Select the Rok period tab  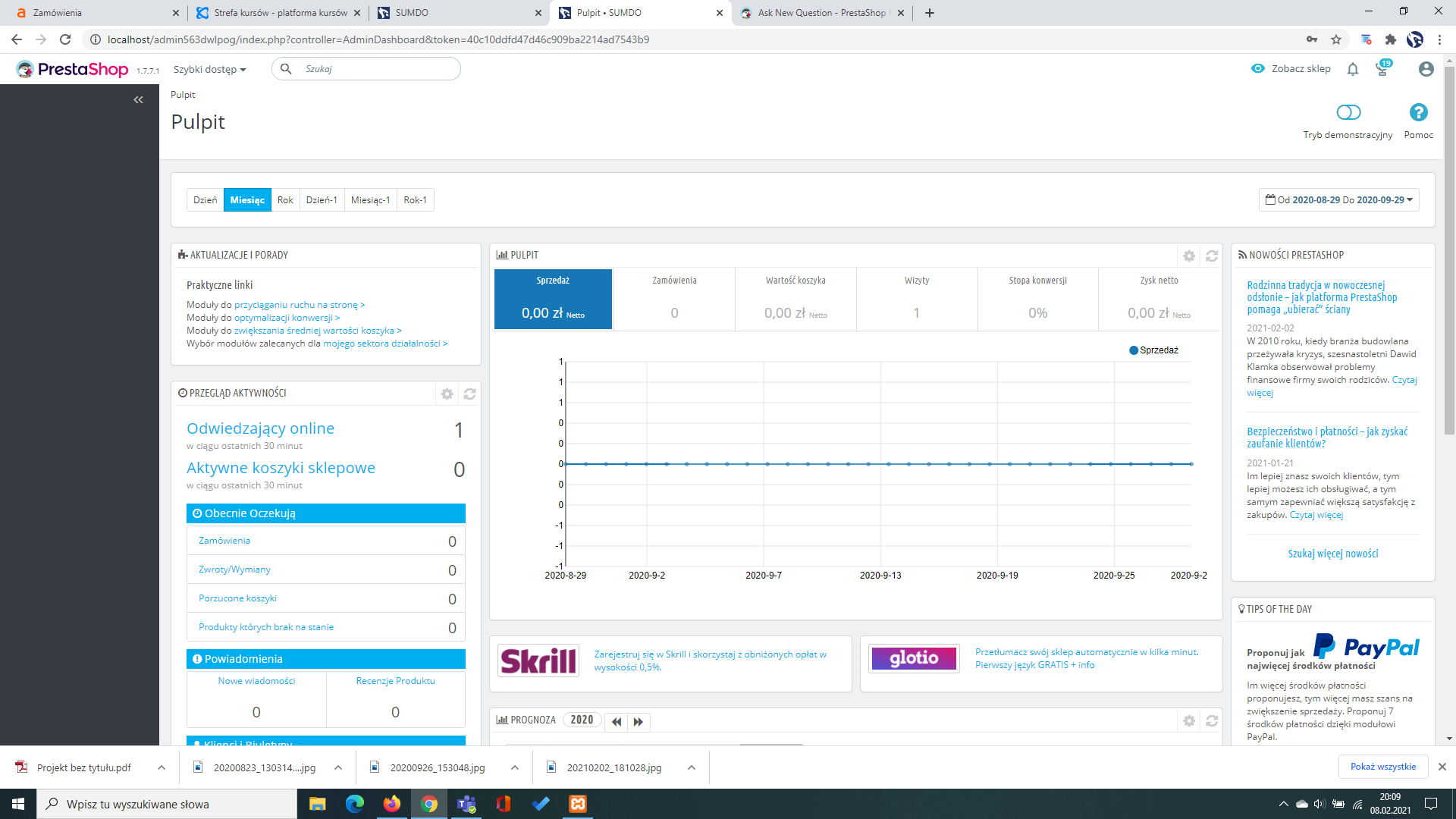point(285,200)
